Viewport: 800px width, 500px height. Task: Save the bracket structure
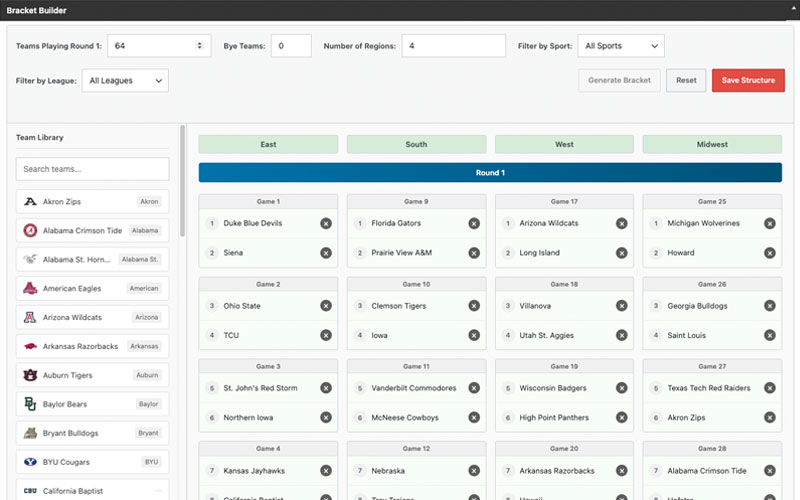748,81
